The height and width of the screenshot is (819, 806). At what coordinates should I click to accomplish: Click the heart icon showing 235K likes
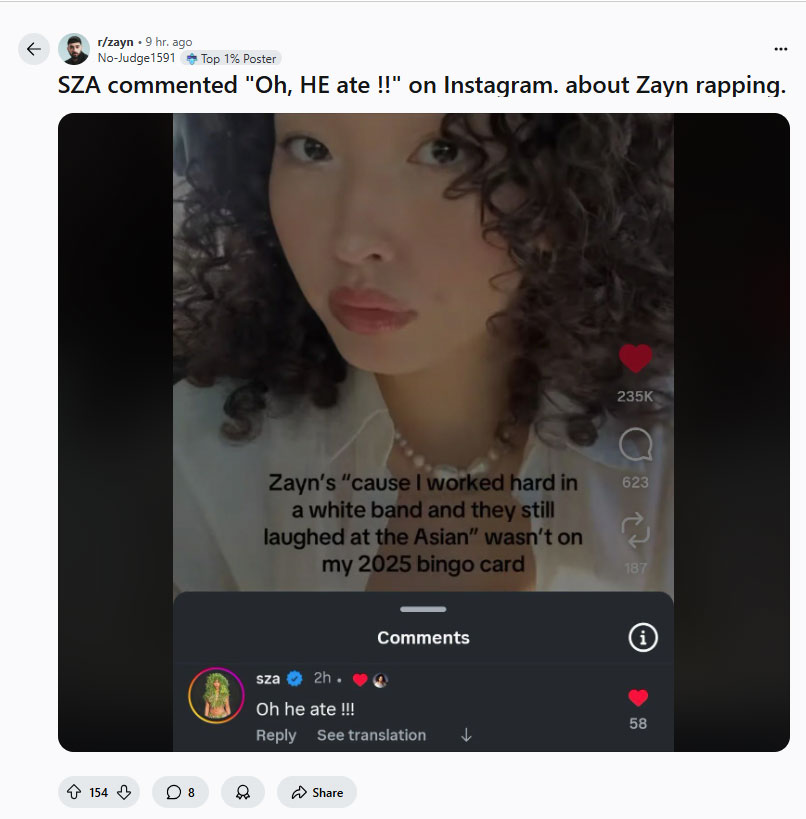point(635,358)
